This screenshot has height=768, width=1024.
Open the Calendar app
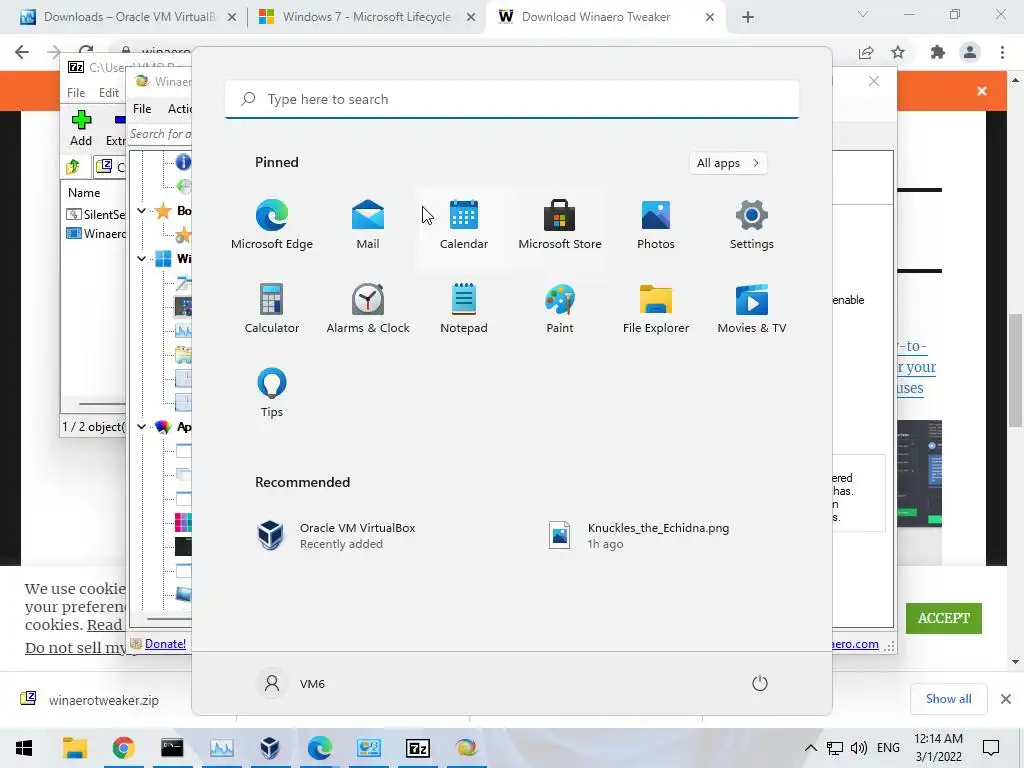click(464, 225)
